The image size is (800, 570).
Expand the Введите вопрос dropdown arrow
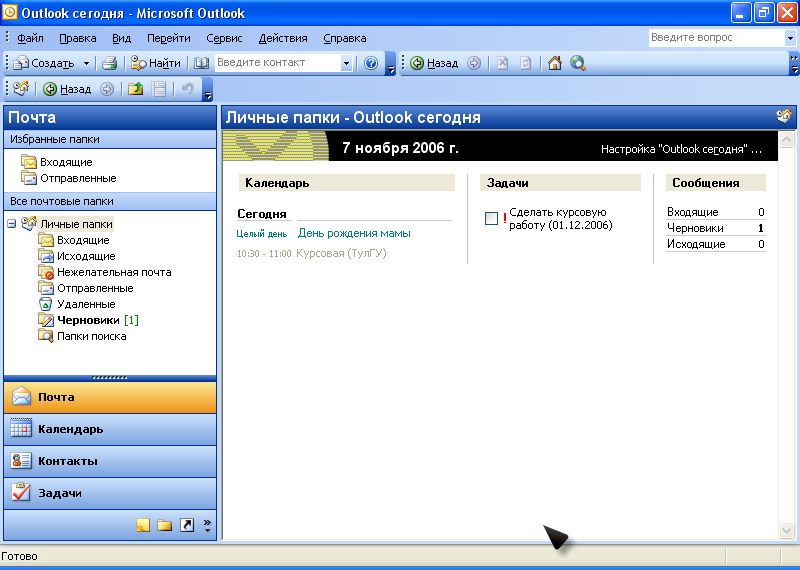coord(790,38)
